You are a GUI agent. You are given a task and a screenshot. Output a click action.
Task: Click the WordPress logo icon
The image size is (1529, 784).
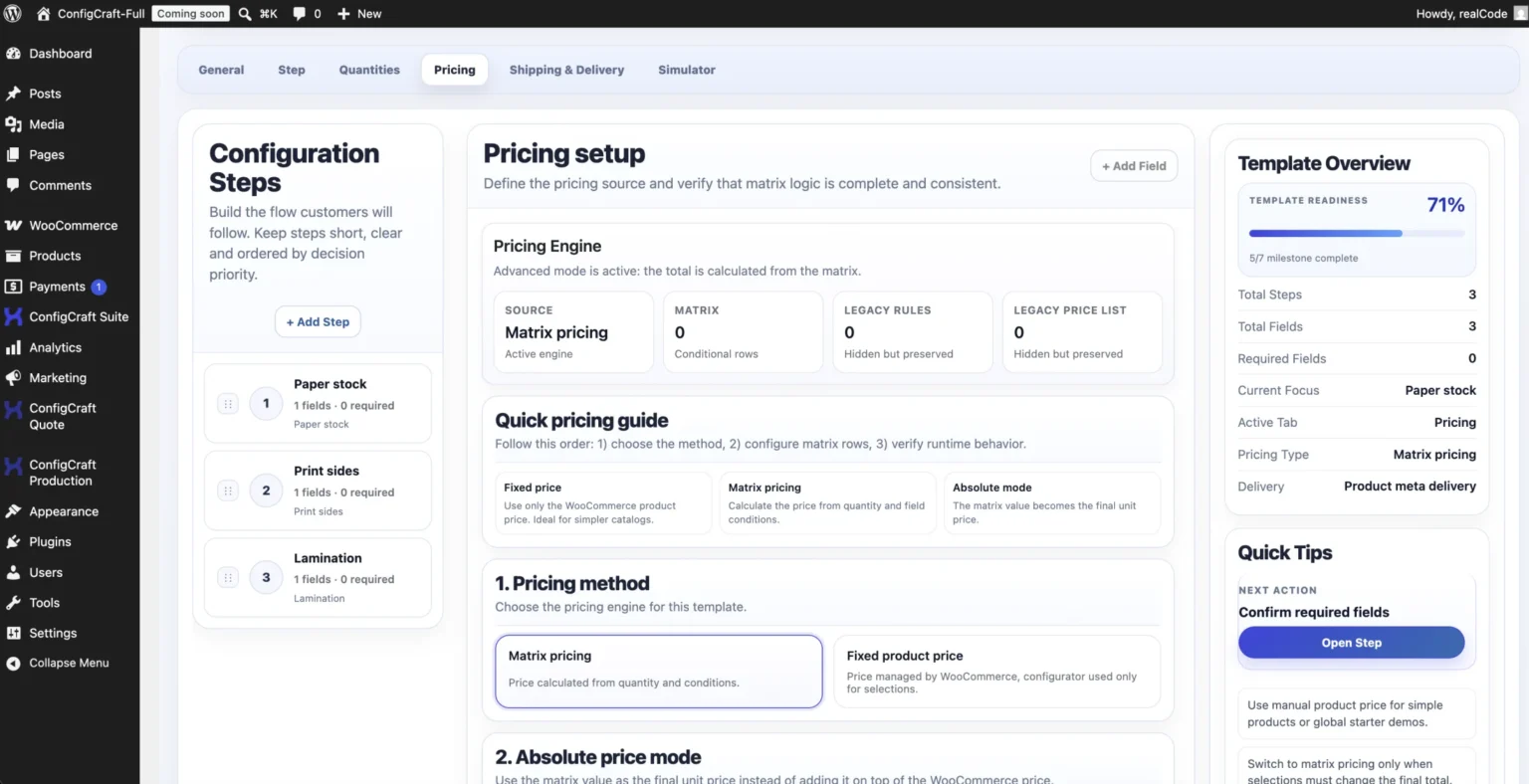(13, 14)
